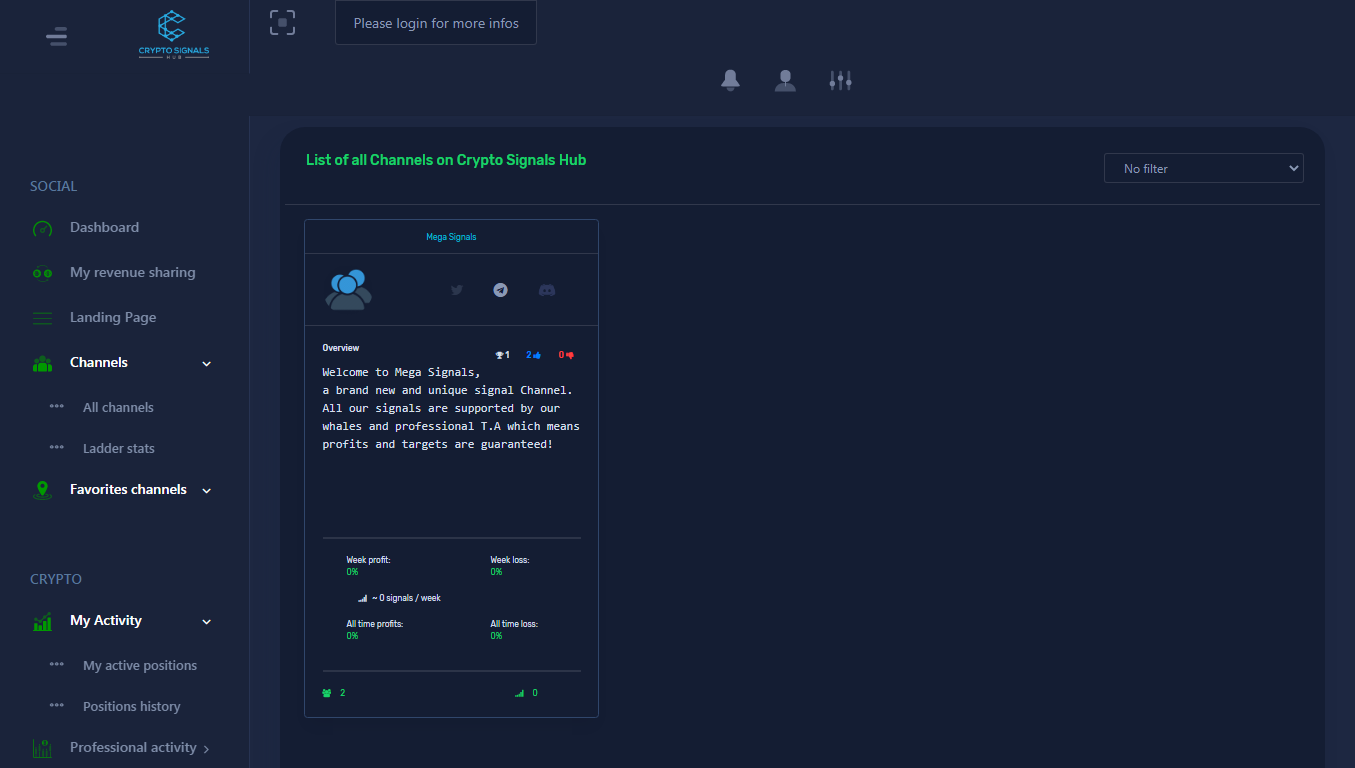The image size is (1355, 768).
Task: Expand the Favorites channels chevron
Action: point(207,491)
